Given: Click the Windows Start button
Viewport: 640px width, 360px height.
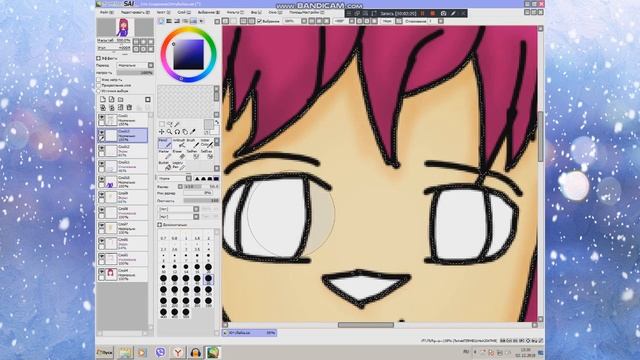Looking at the screenshot, I should click(x=105, y=352).
